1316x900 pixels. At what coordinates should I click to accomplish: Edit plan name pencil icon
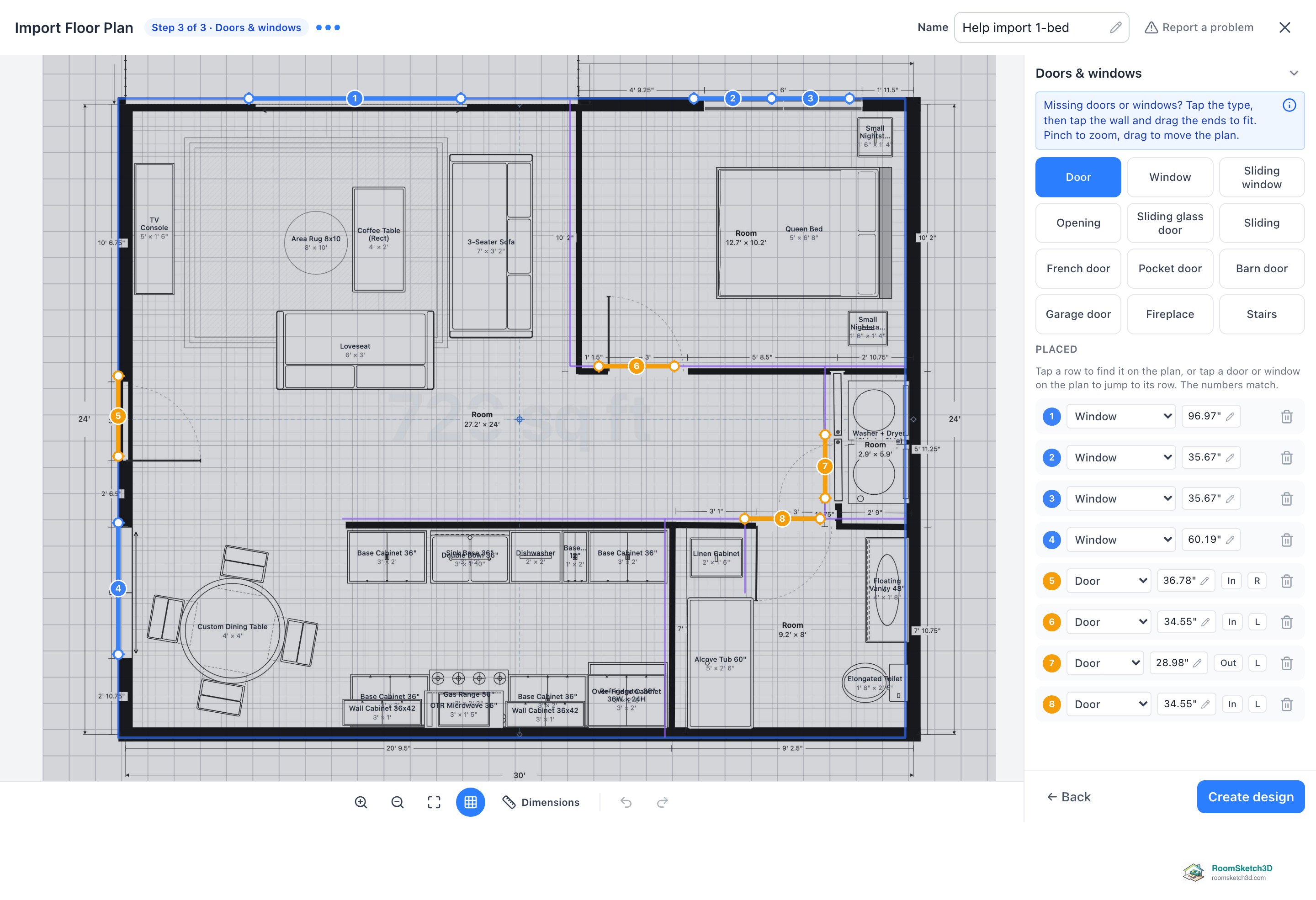coord(1115,28)
